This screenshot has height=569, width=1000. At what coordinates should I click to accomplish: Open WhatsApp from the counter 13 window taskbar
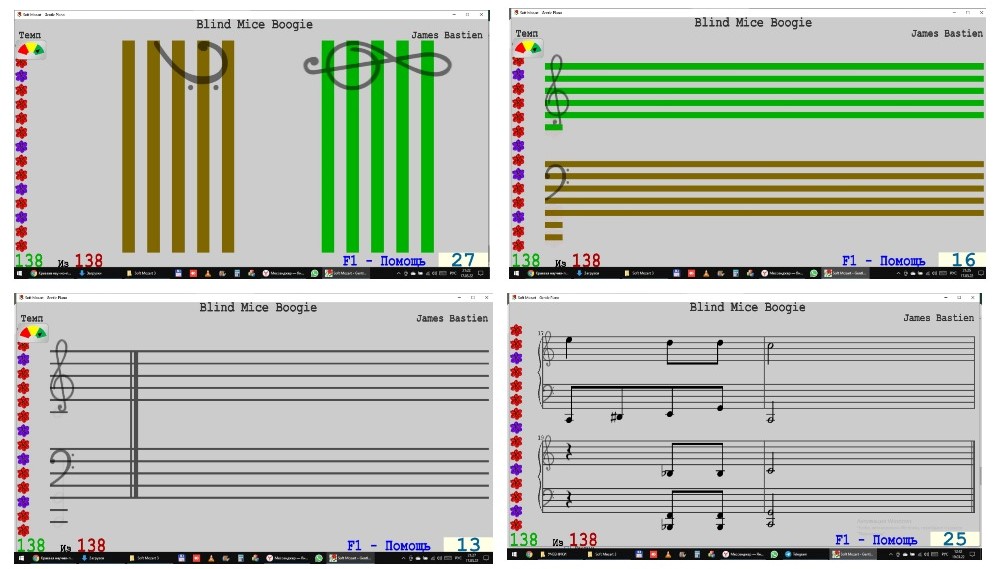(319, 558)
